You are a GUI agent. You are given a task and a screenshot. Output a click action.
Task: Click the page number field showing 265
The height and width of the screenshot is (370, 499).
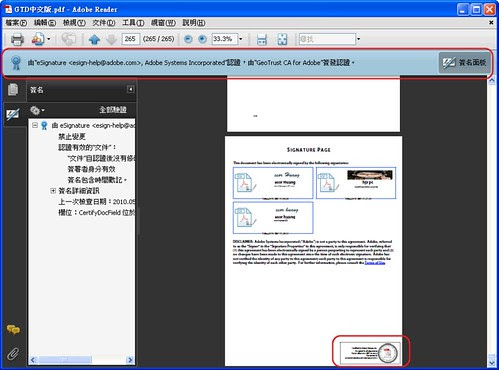coord(130,39)
